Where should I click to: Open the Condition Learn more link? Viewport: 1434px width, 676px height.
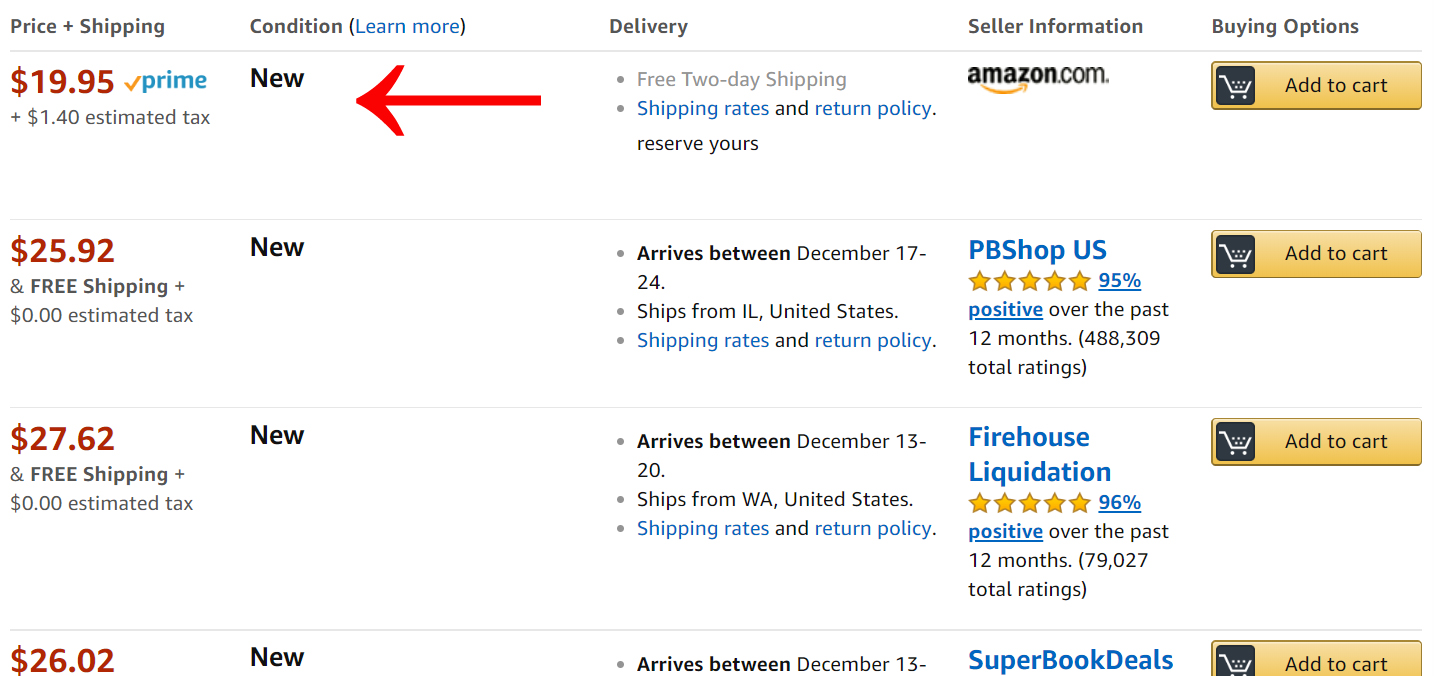407,26
